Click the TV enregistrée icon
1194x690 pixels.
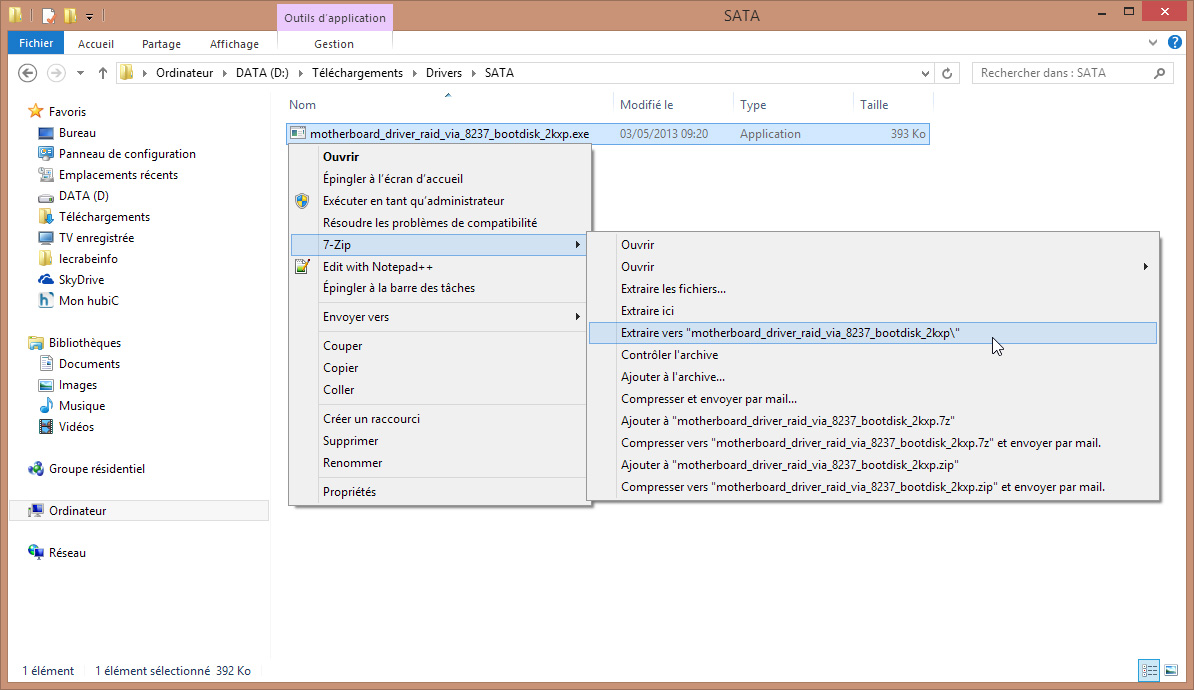[x=46, y=238]
